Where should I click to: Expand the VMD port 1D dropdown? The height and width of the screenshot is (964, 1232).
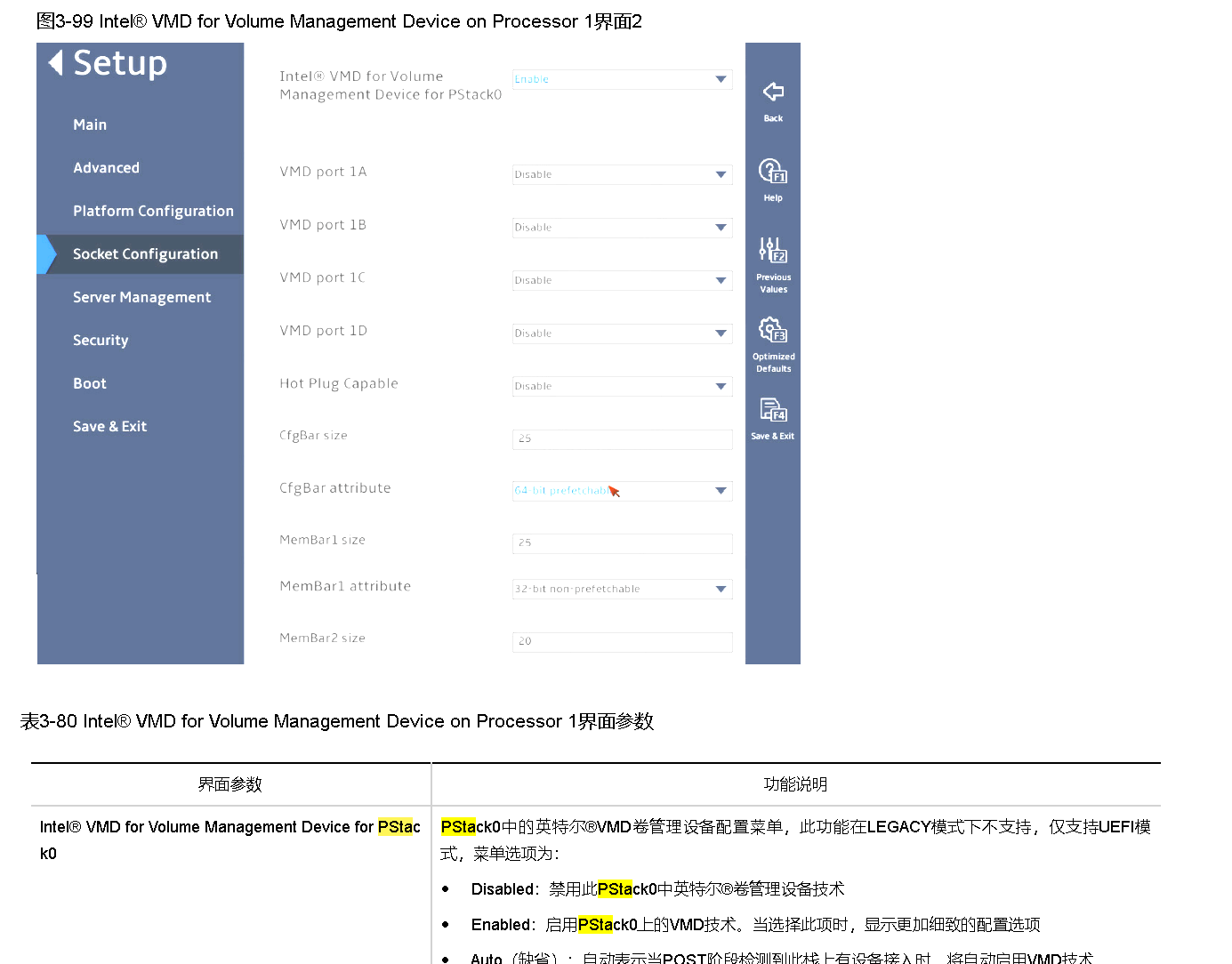click(x=622, y=333)
